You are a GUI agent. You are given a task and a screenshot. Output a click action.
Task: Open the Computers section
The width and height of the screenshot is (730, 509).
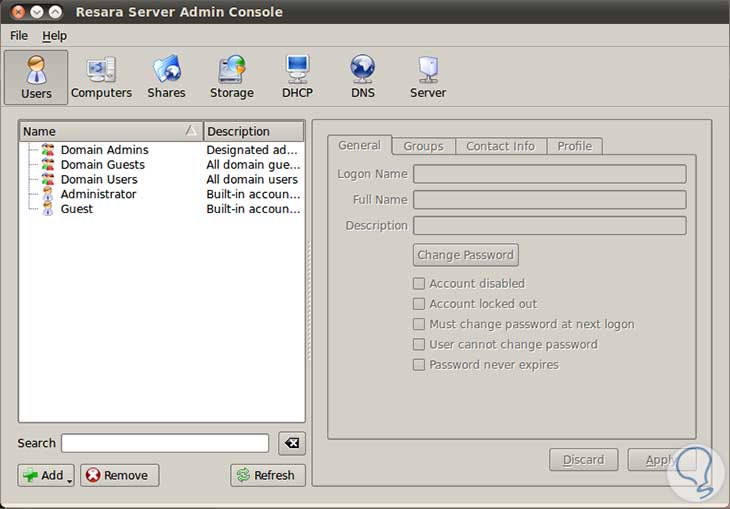[101, 77]
